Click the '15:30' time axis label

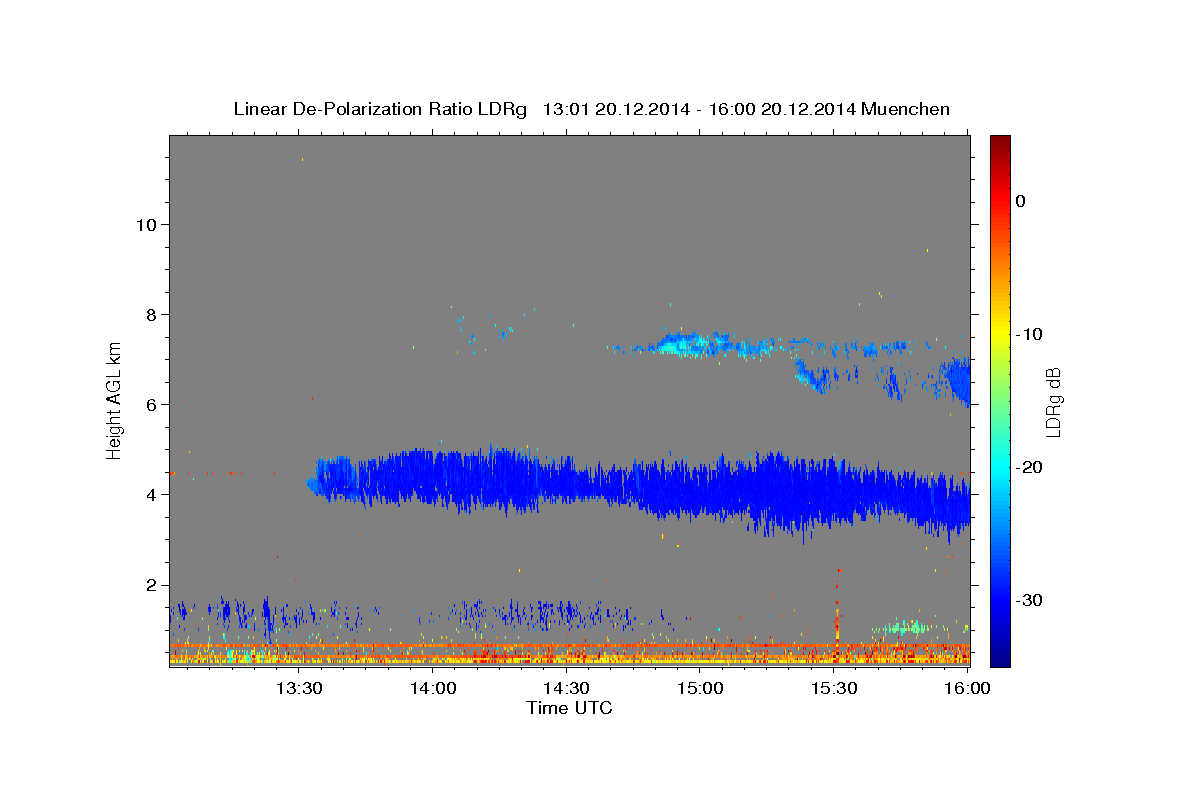[833, 688]
